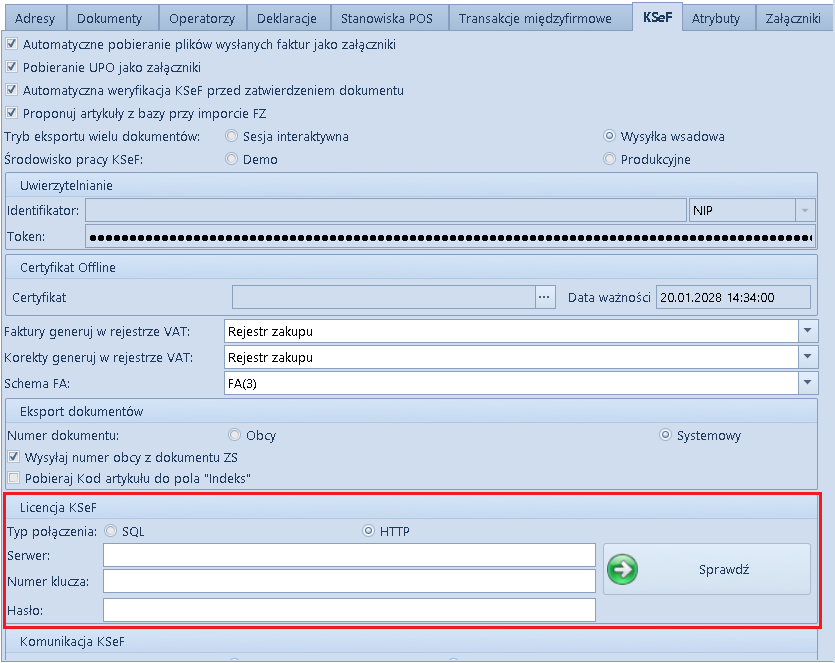Click the Token password field
Screen dimensions: 835x663
pos(450,236)
